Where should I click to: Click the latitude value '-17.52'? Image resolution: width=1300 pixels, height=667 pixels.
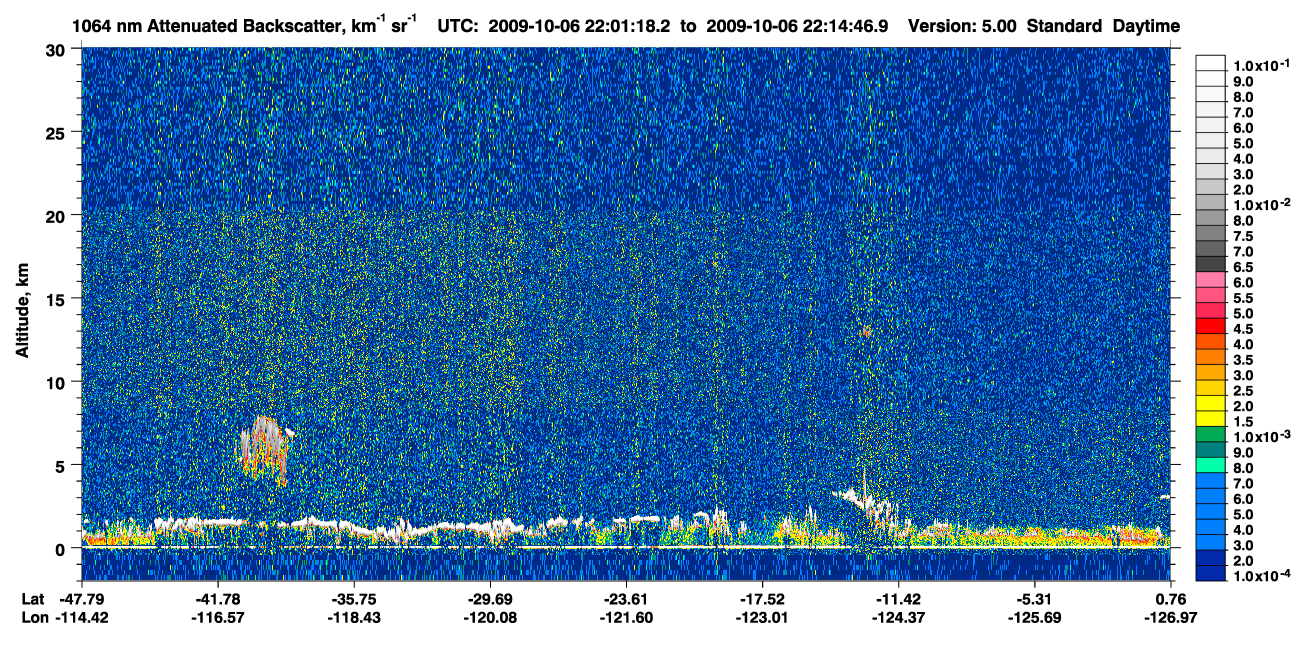(762, 598)
